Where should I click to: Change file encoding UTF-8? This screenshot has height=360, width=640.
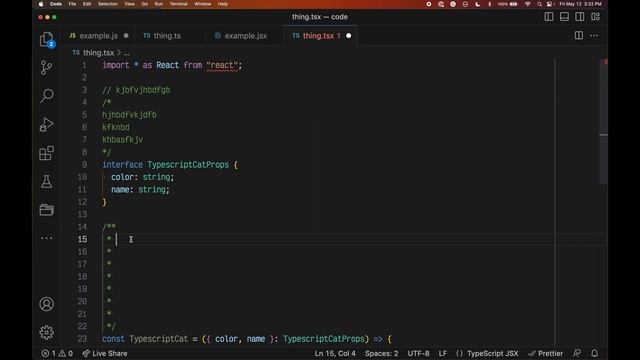click(418, 353)
